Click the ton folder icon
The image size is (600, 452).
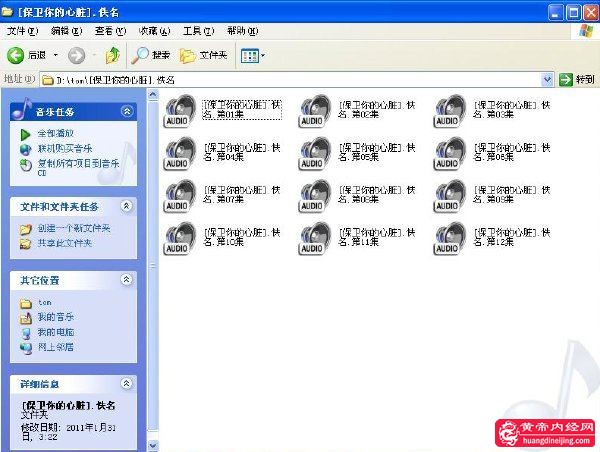click(26, 304)
